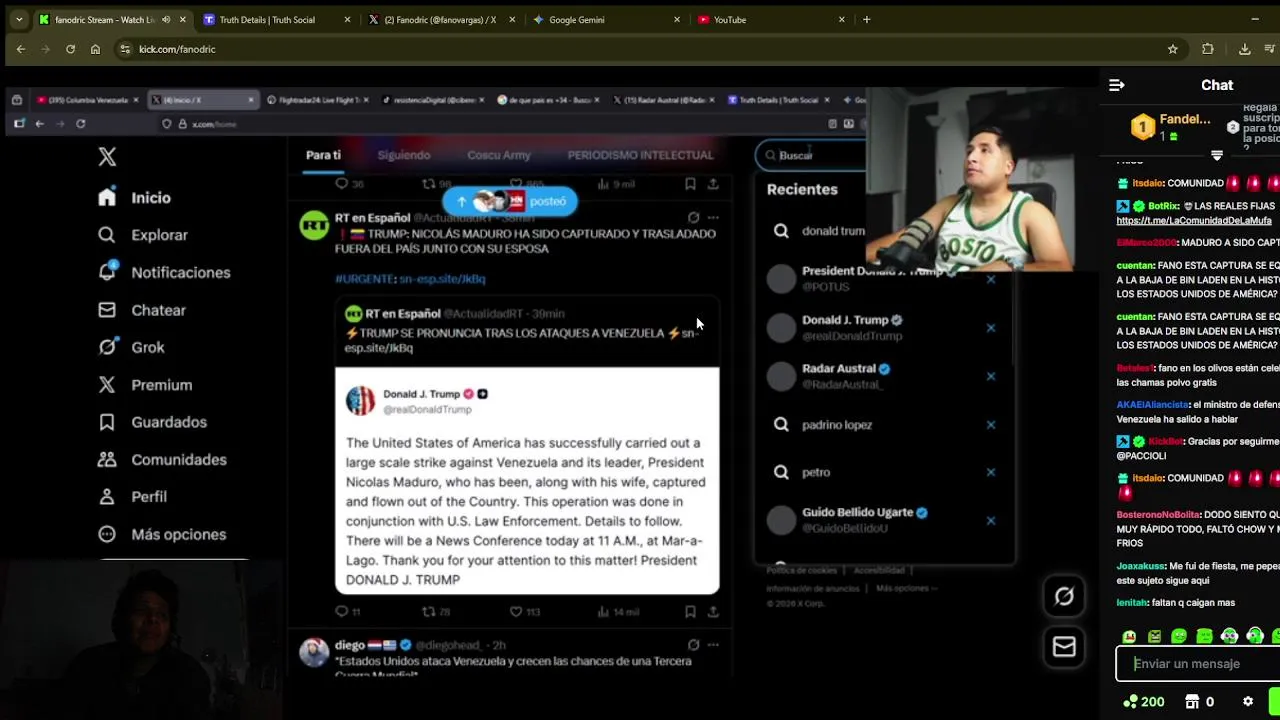Select recent search 'padrino lopez'

click(x=837, y=425)
